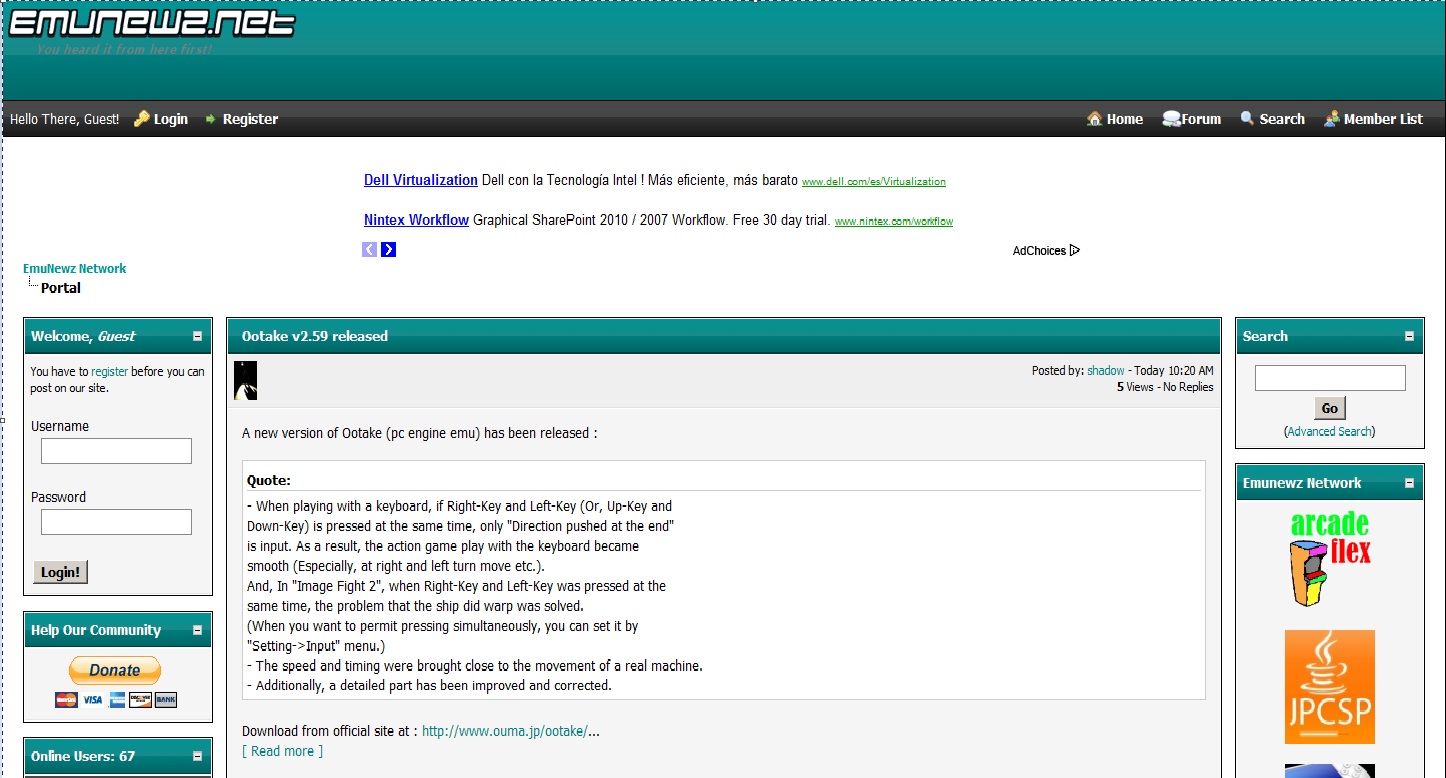Click the green arrow icon beside Register
This screenshot has width=1446, height=778.
pos(210,119)
